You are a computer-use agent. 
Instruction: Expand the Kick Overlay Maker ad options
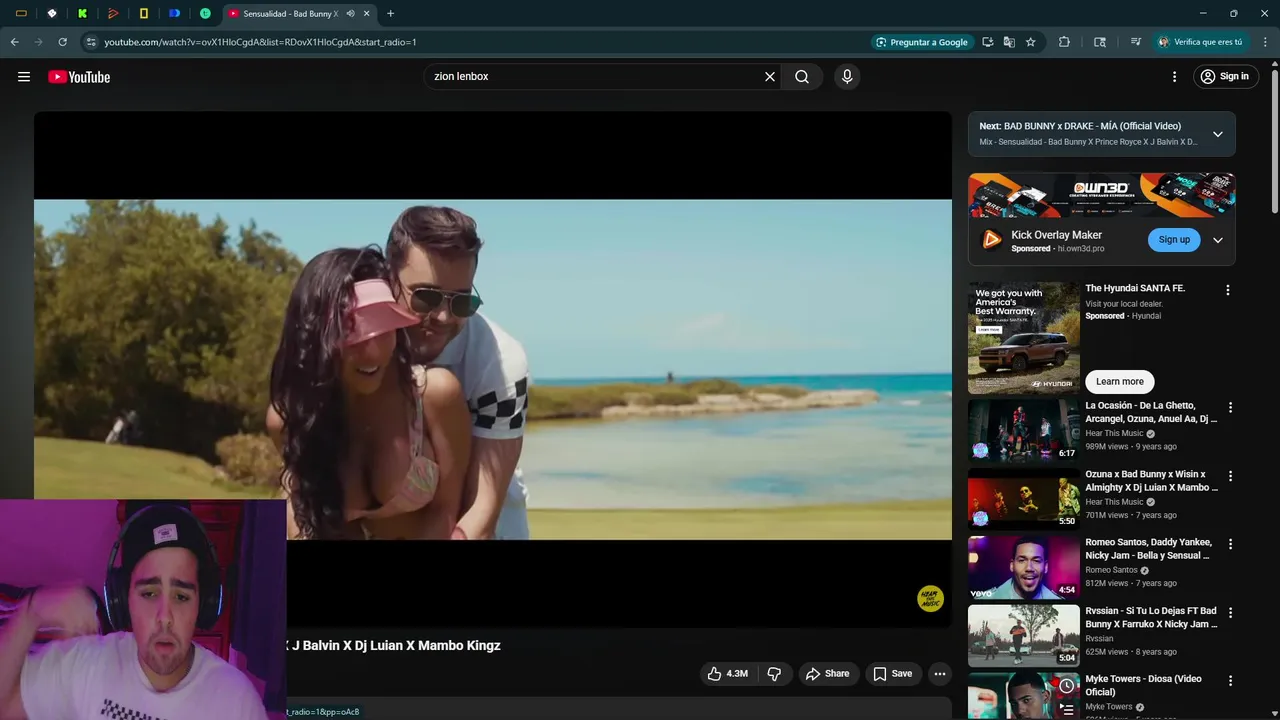click(x=1218, y=240)
